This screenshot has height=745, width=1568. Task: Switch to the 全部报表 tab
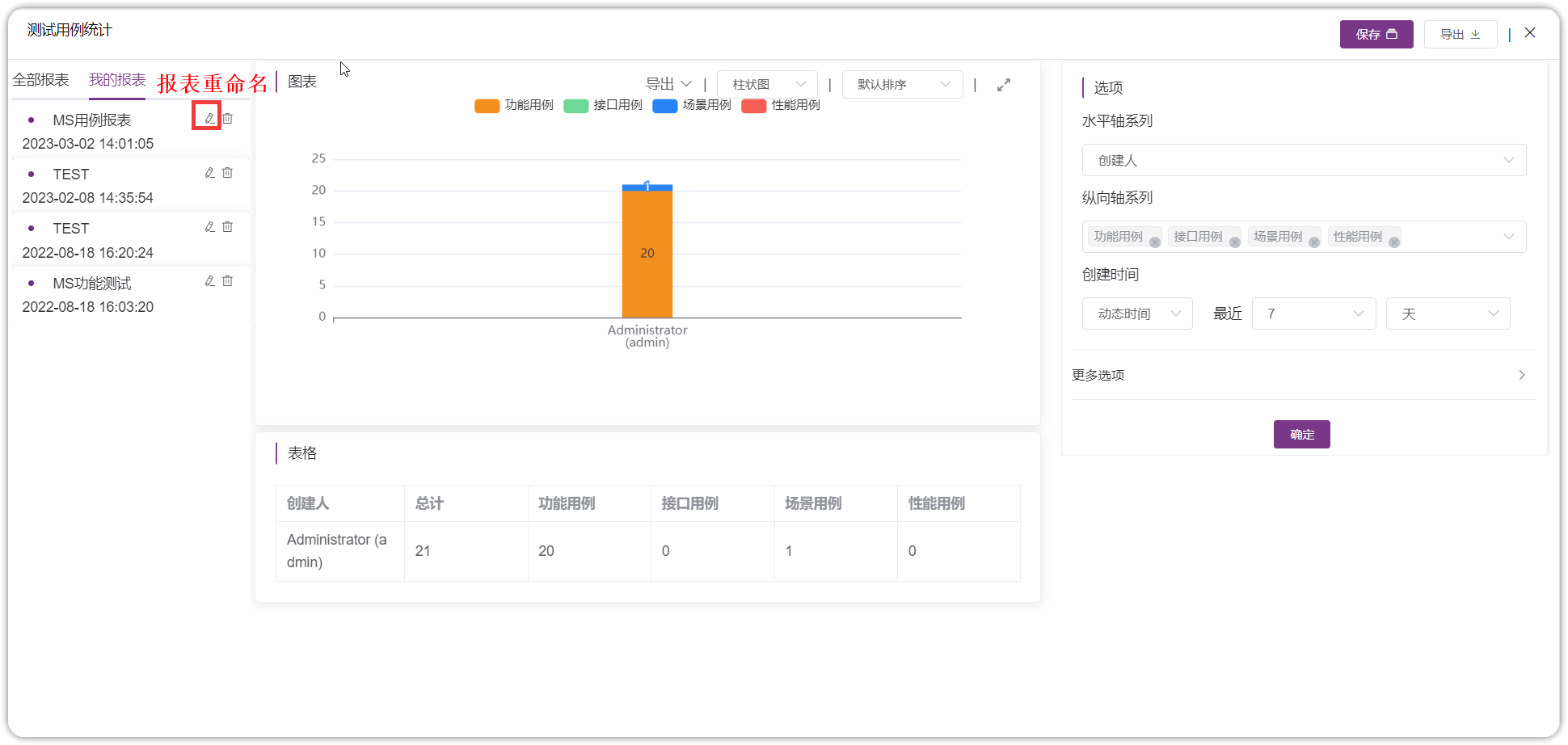click(x=40, y=80)
